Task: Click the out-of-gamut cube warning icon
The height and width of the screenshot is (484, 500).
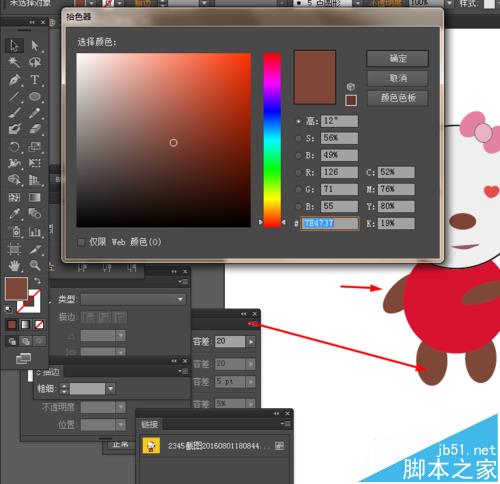Action: pos(350,87)
